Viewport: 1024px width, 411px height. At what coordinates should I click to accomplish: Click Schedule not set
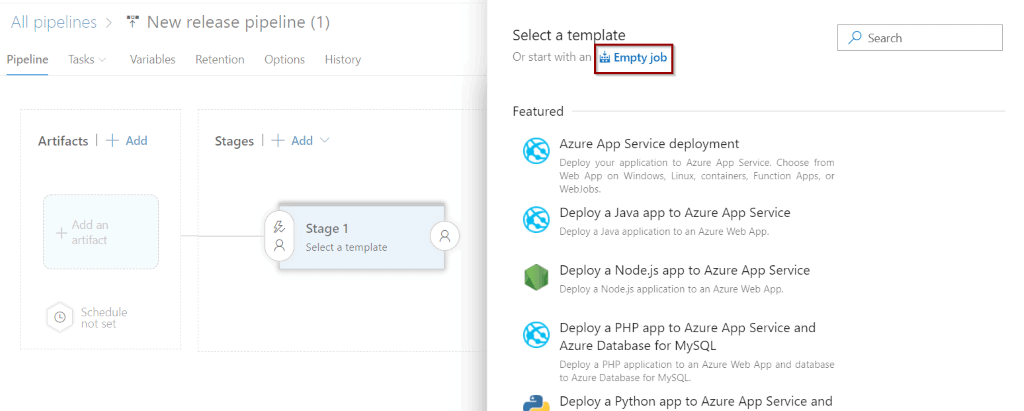click(x=104, y=318)
